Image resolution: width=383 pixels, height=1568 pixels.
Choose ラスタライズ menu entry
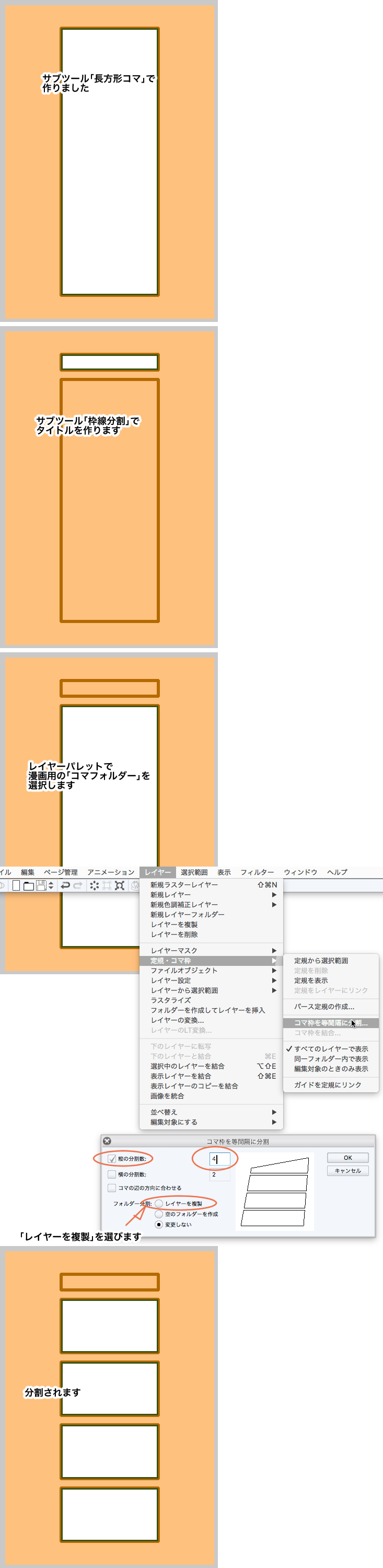click(x=211, y=1000)
